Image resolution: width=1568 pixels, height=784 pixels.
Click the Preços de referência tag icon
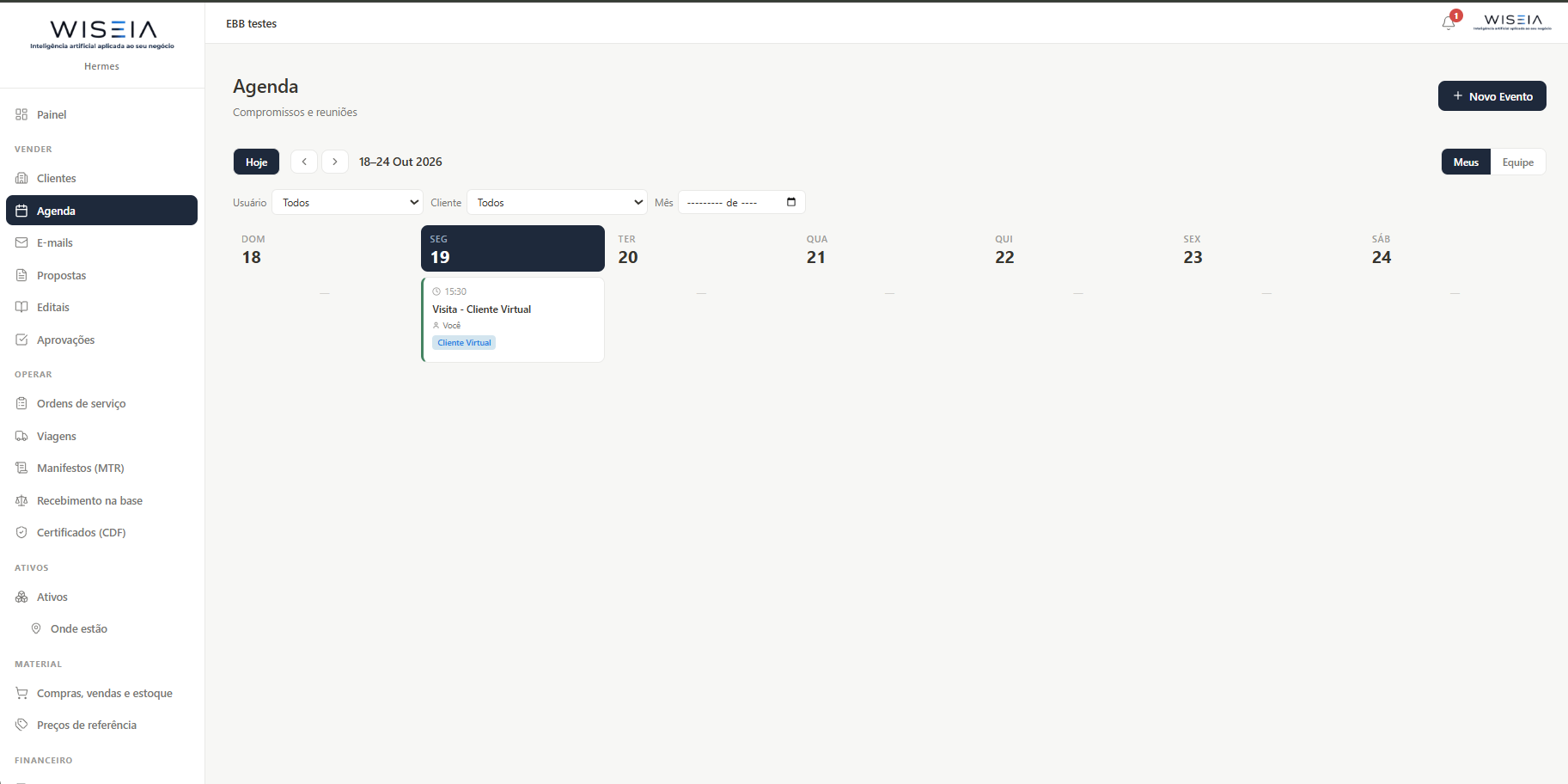coord(21,725)
